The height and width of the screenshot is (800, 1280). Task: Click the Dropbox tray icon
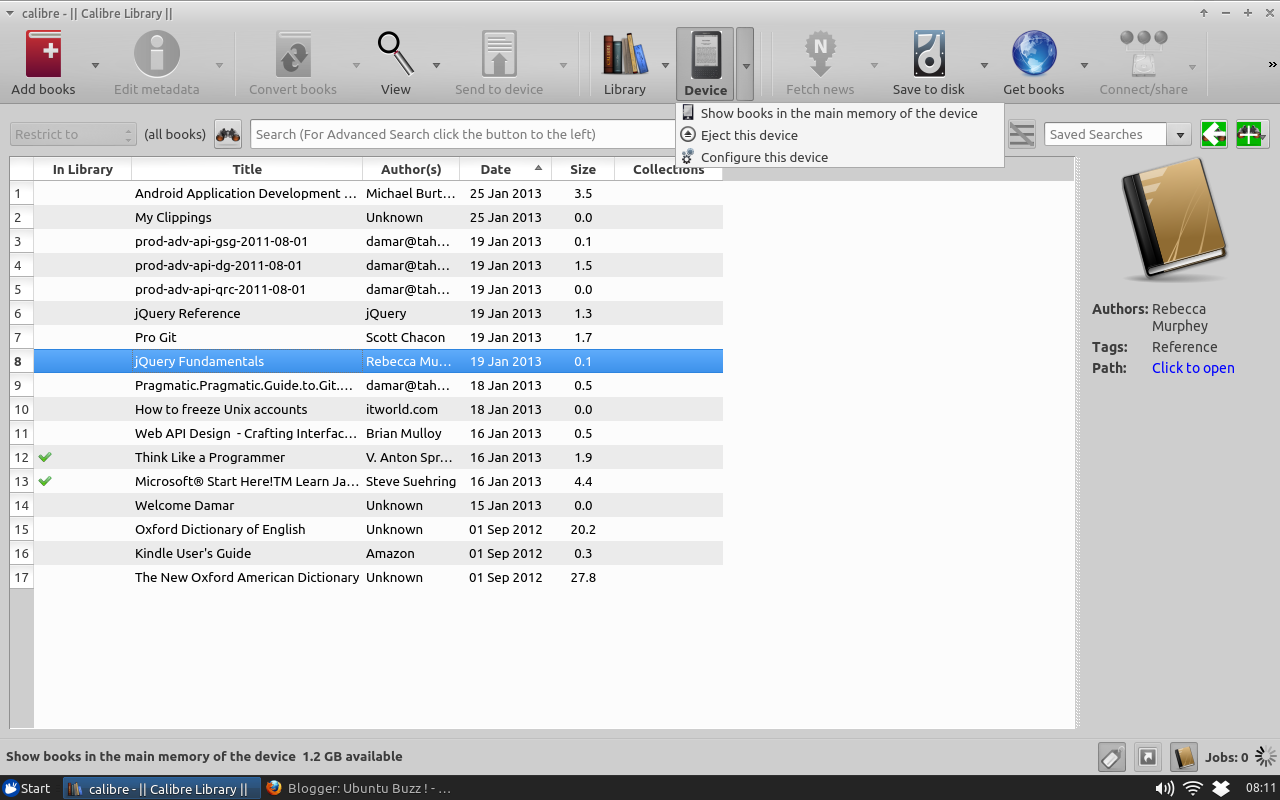[1220, 788]
